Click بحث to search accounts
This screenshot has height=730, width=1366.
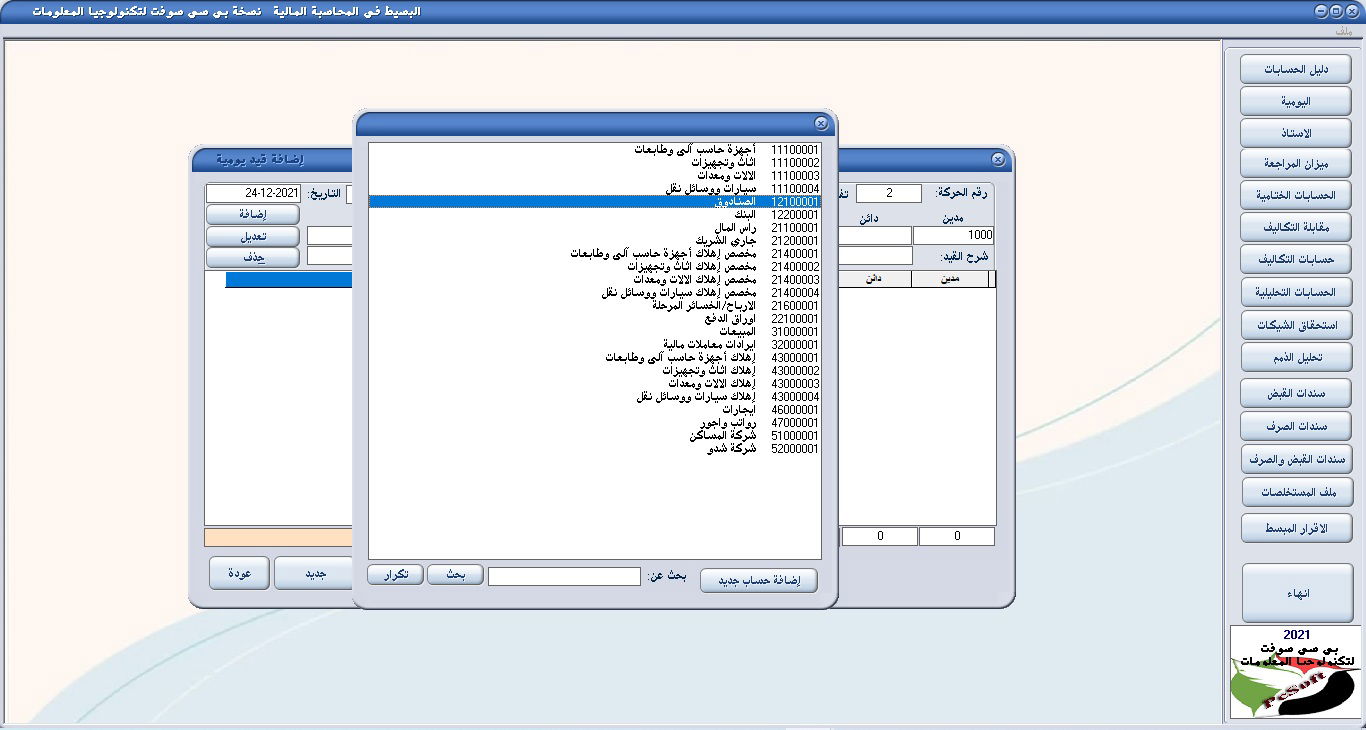(455, 574)
